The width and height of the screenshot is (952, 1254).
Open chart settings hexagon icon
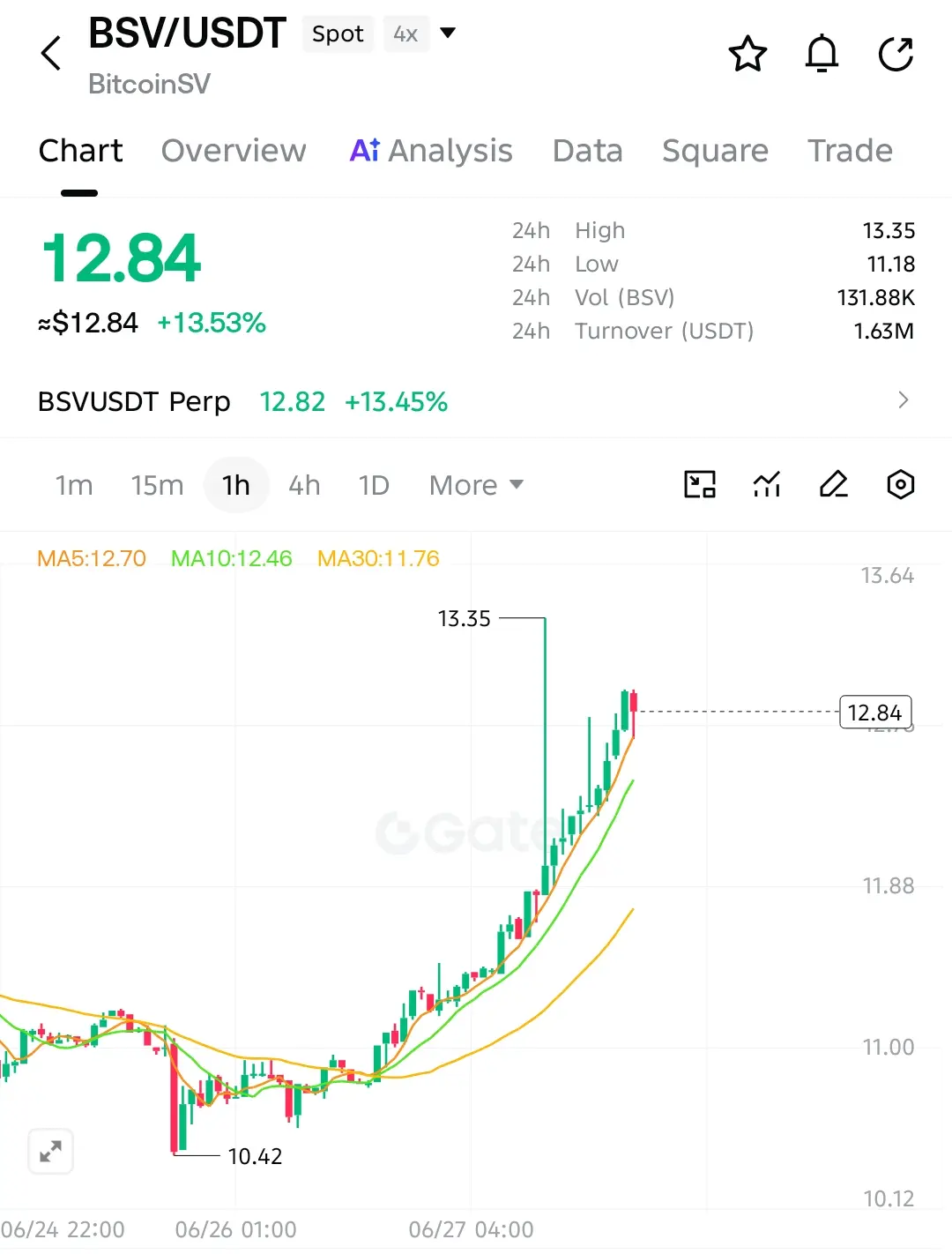(x=900, y=484)
